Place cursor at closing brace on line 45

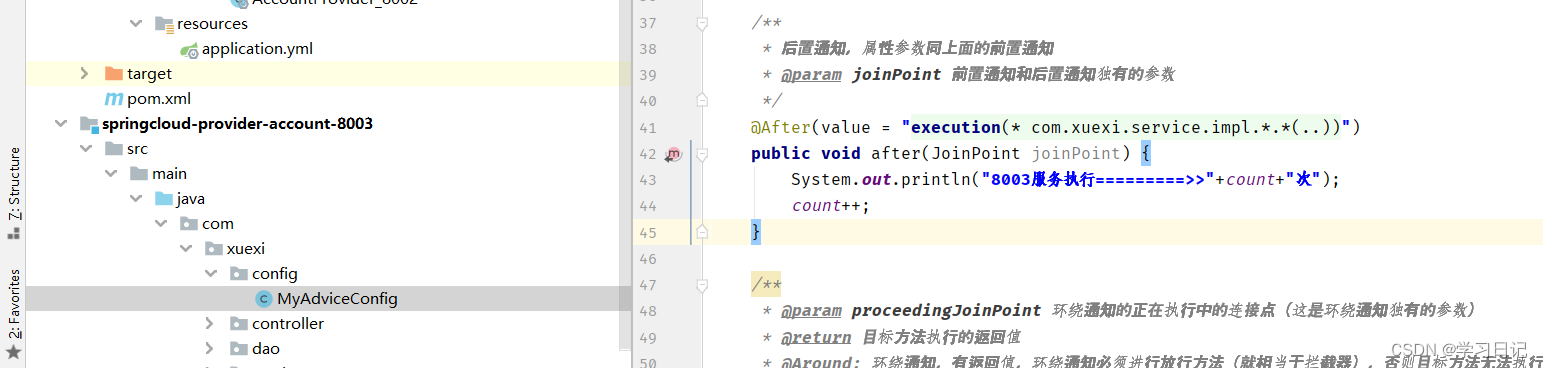coord(756,231)
